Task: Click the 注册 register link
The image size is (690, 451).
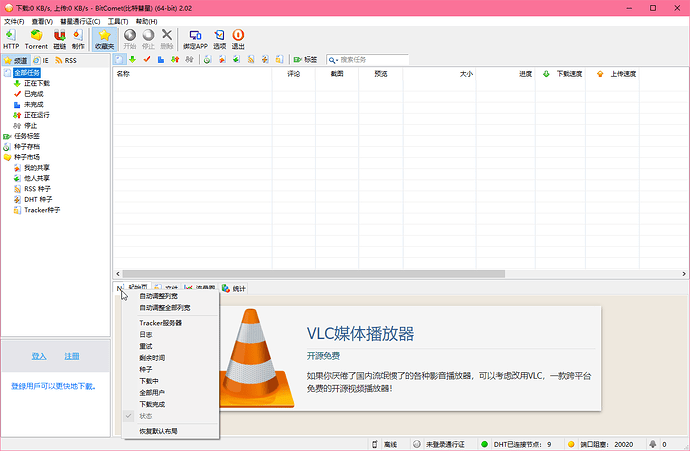Action: 72,356
